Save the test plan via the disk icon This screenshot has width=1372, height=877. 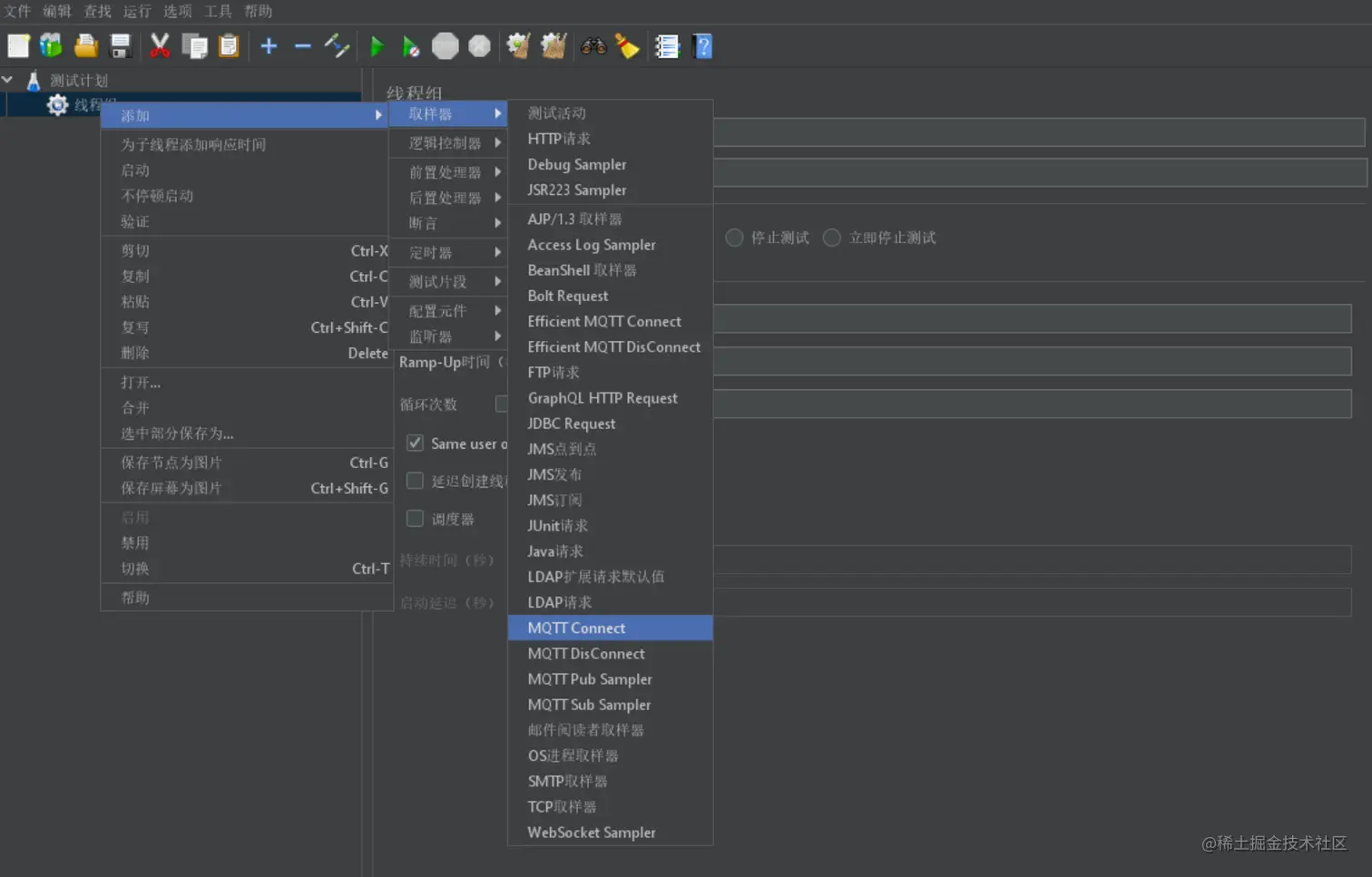pyautogui.click(x=122, y=45)
